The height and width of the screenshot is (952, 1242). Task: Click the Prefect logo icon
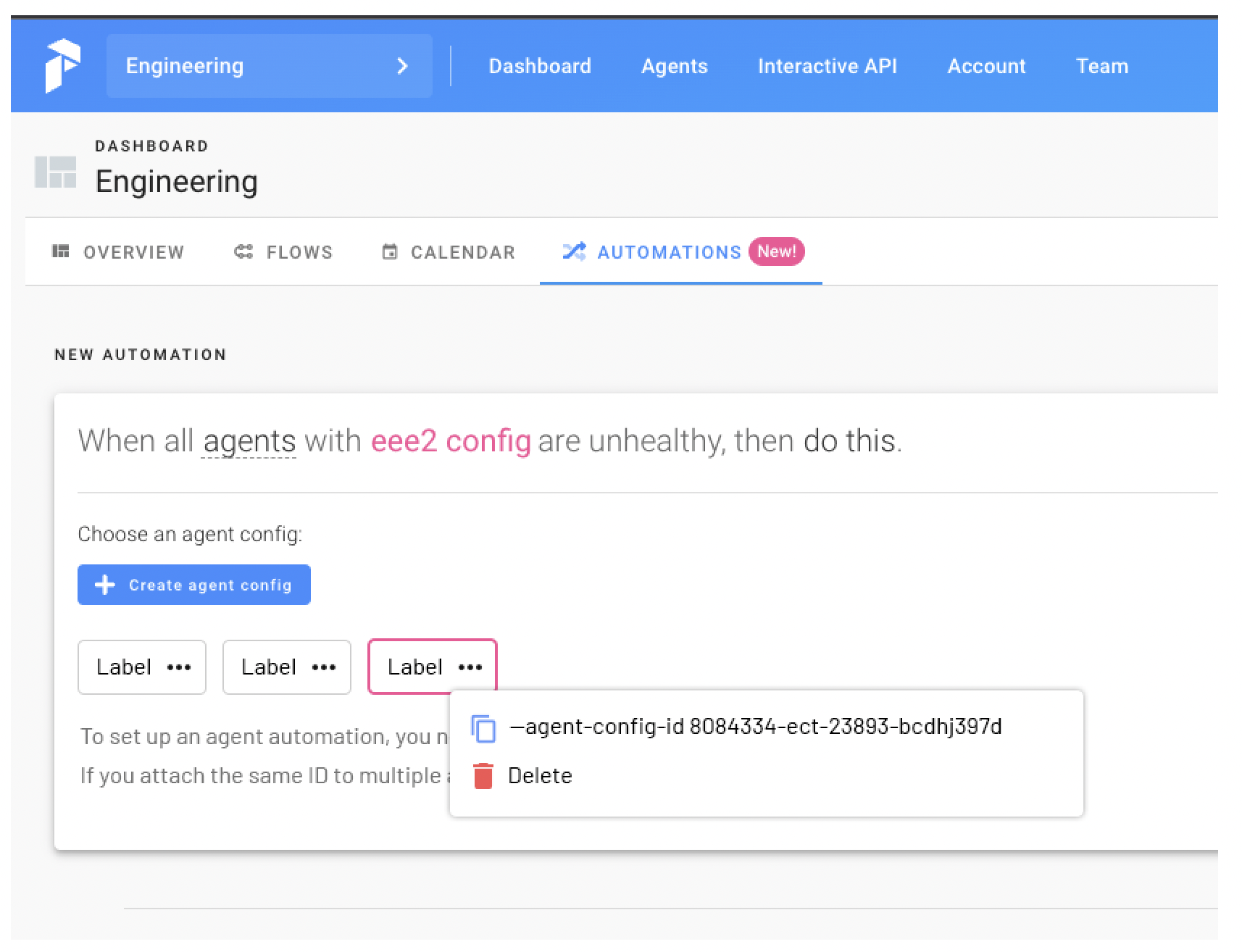coord(62,66)
